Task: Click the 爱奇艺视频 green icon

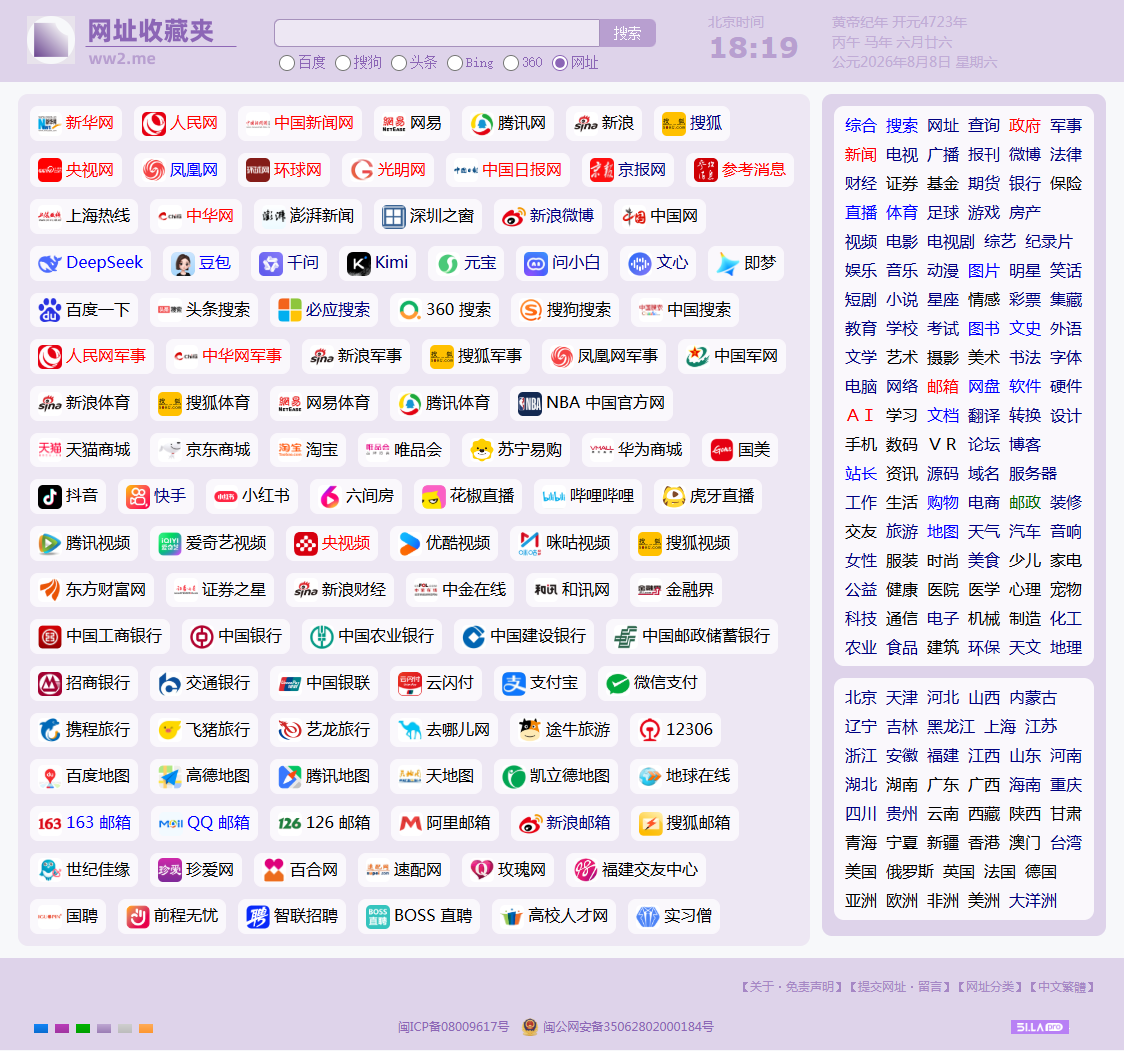Action: tap(170, 543)
